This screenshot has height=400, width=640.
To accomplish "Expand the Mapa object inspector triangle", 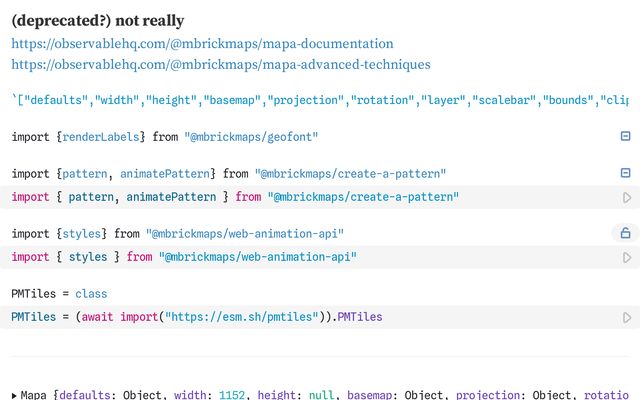I will click(x=14, y=395).
